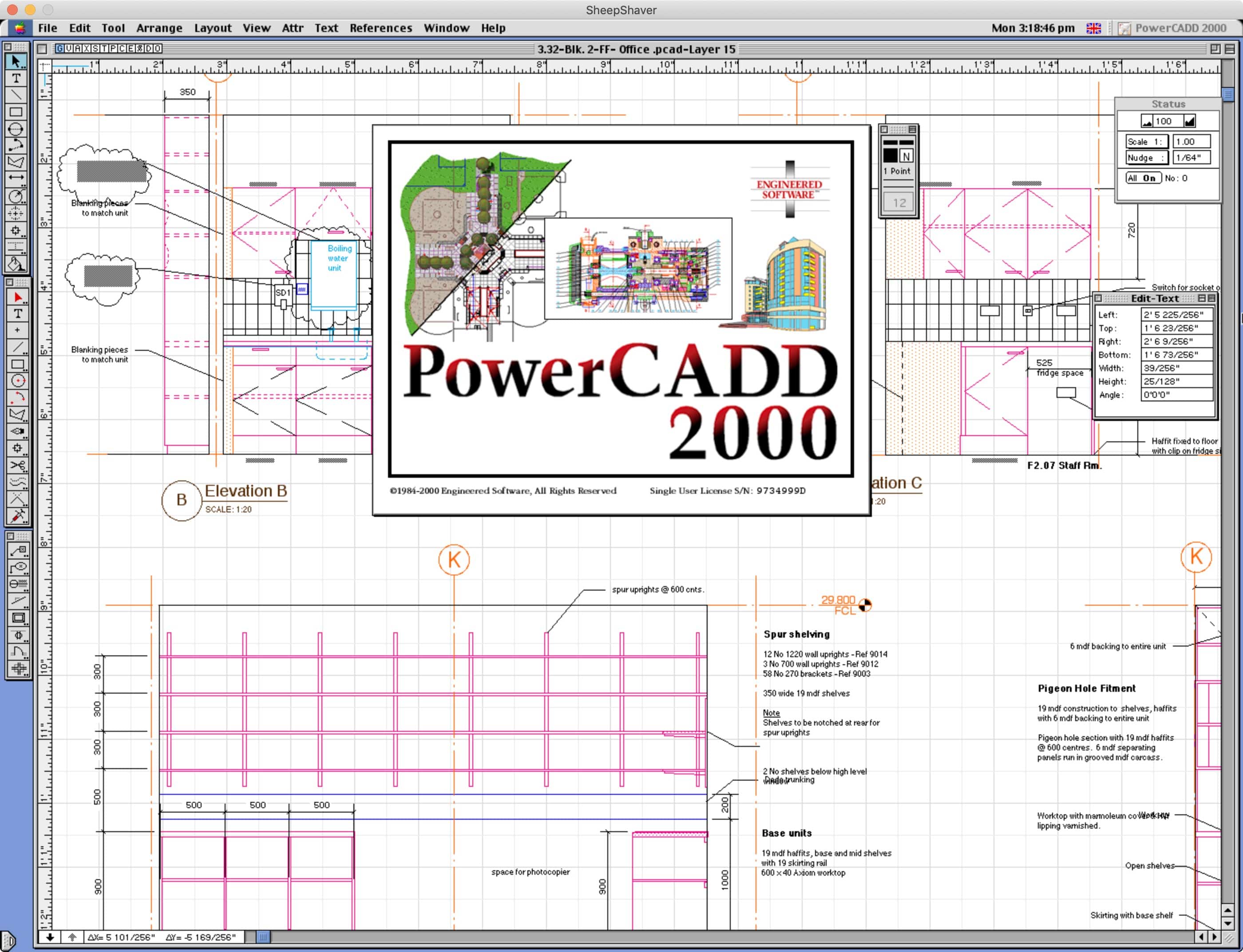Click the Nudge button in the Status palette
1243x952 pixels.
point(1147,158)
